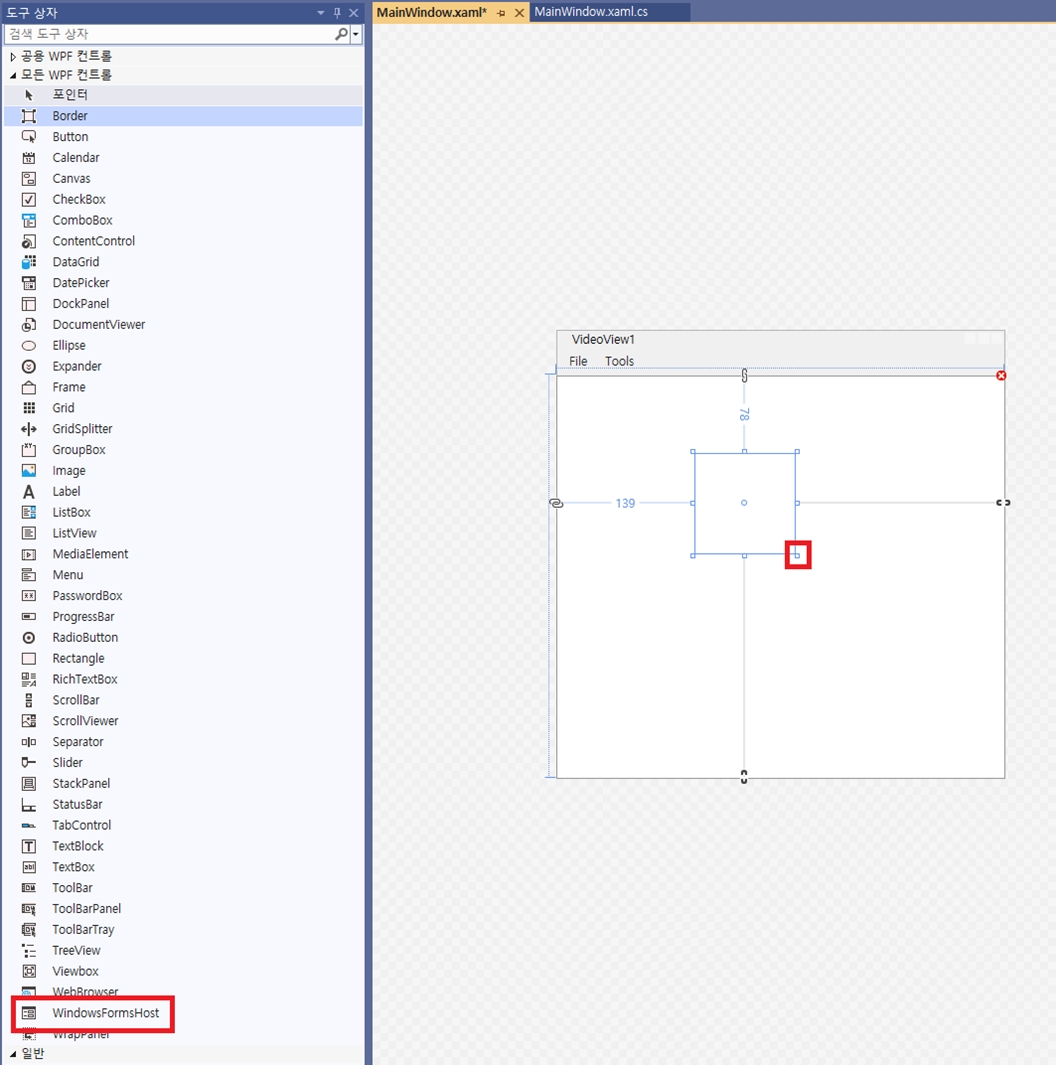This screenshot has height=1065, width=1056.
Task: Toggle the left margin anchor link
Action: point(556,503)
